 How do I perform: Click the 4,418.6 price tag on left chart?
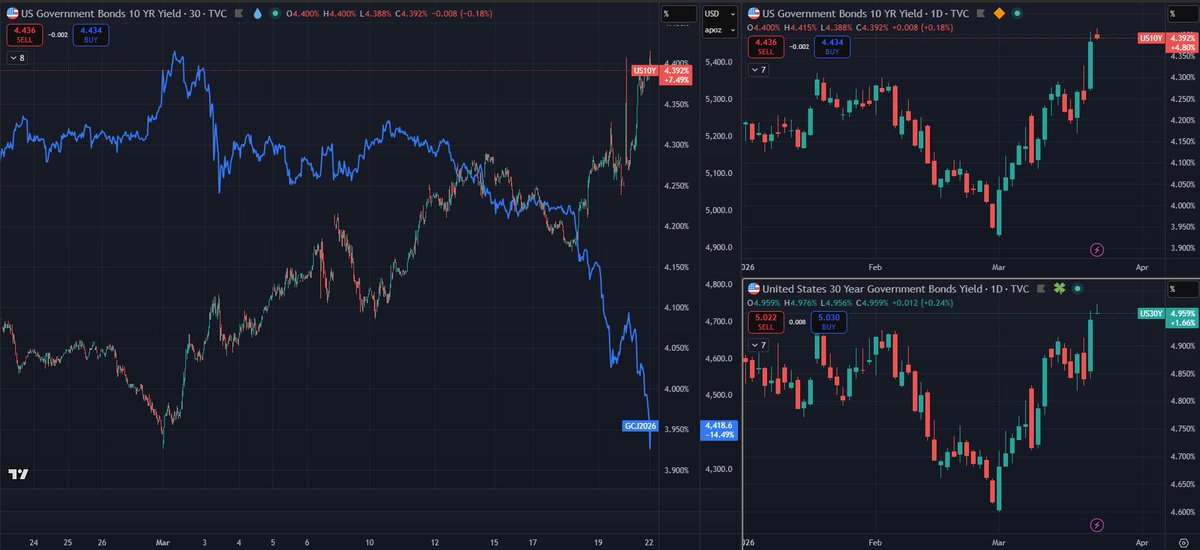[x=719, y=429]
